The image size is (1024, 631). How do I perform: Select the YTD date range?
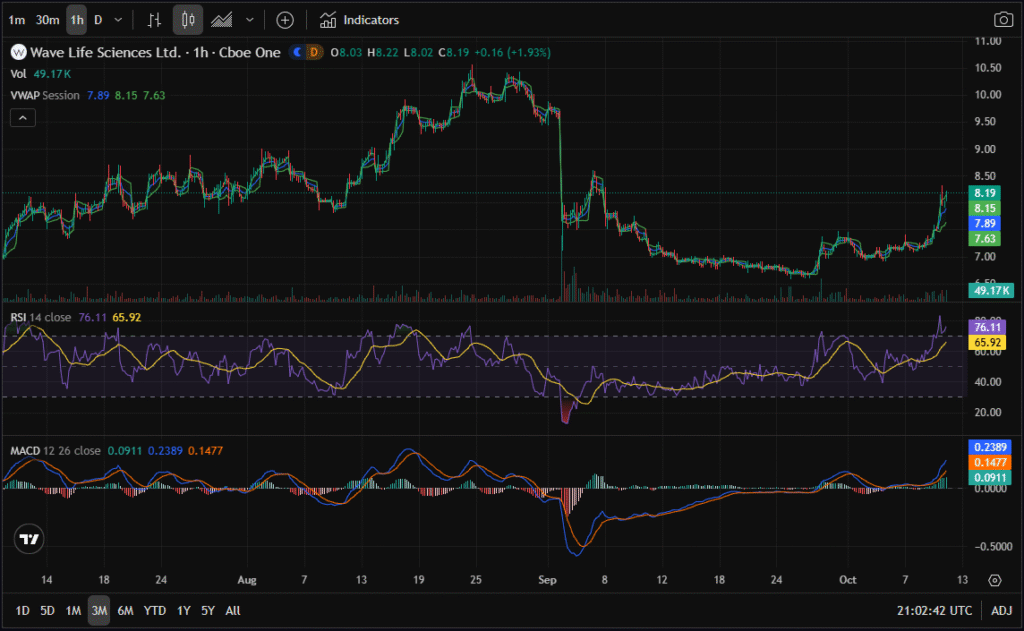pos(154,610)
